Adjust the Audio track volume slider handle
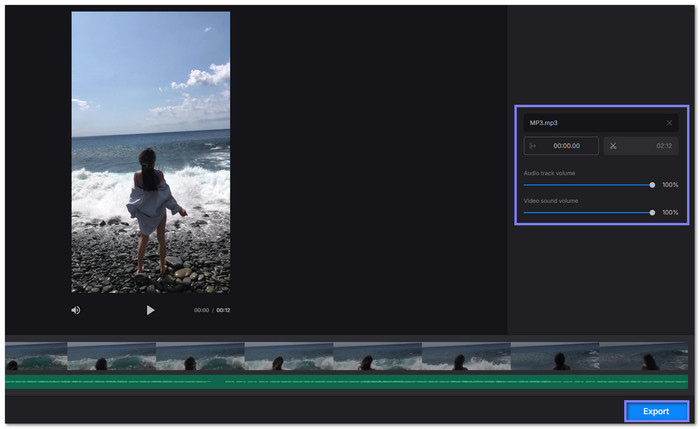This screenshot has height=429, width=700. (652, 185)
